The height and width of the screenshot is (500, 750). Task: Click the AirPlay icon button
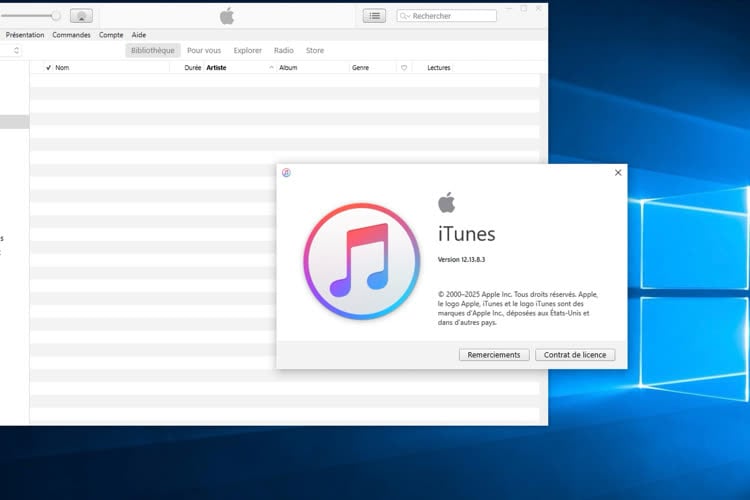[x=81, y=16]
